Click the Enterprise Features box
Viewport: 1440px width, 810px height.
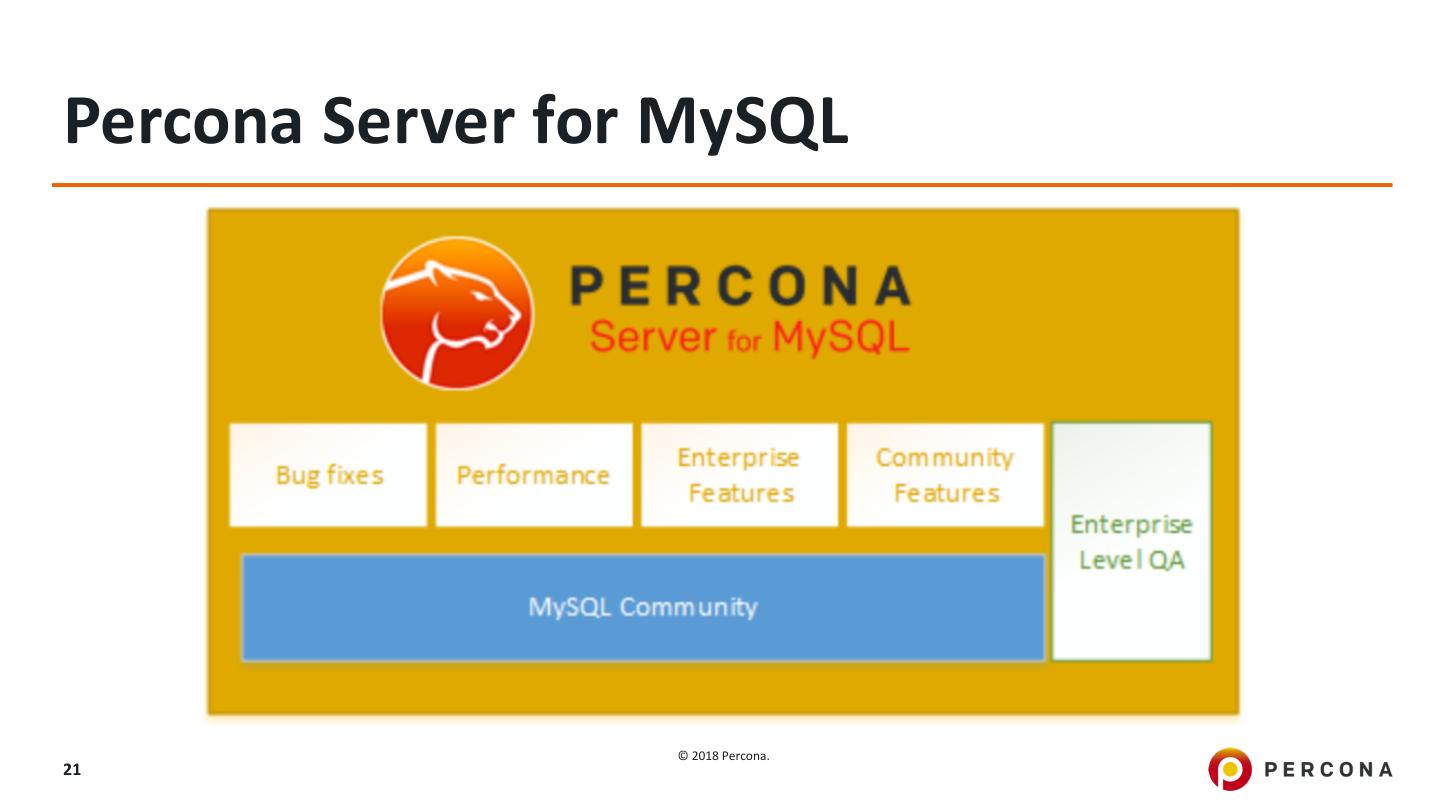pyautogui.click(x=740, y=475)
